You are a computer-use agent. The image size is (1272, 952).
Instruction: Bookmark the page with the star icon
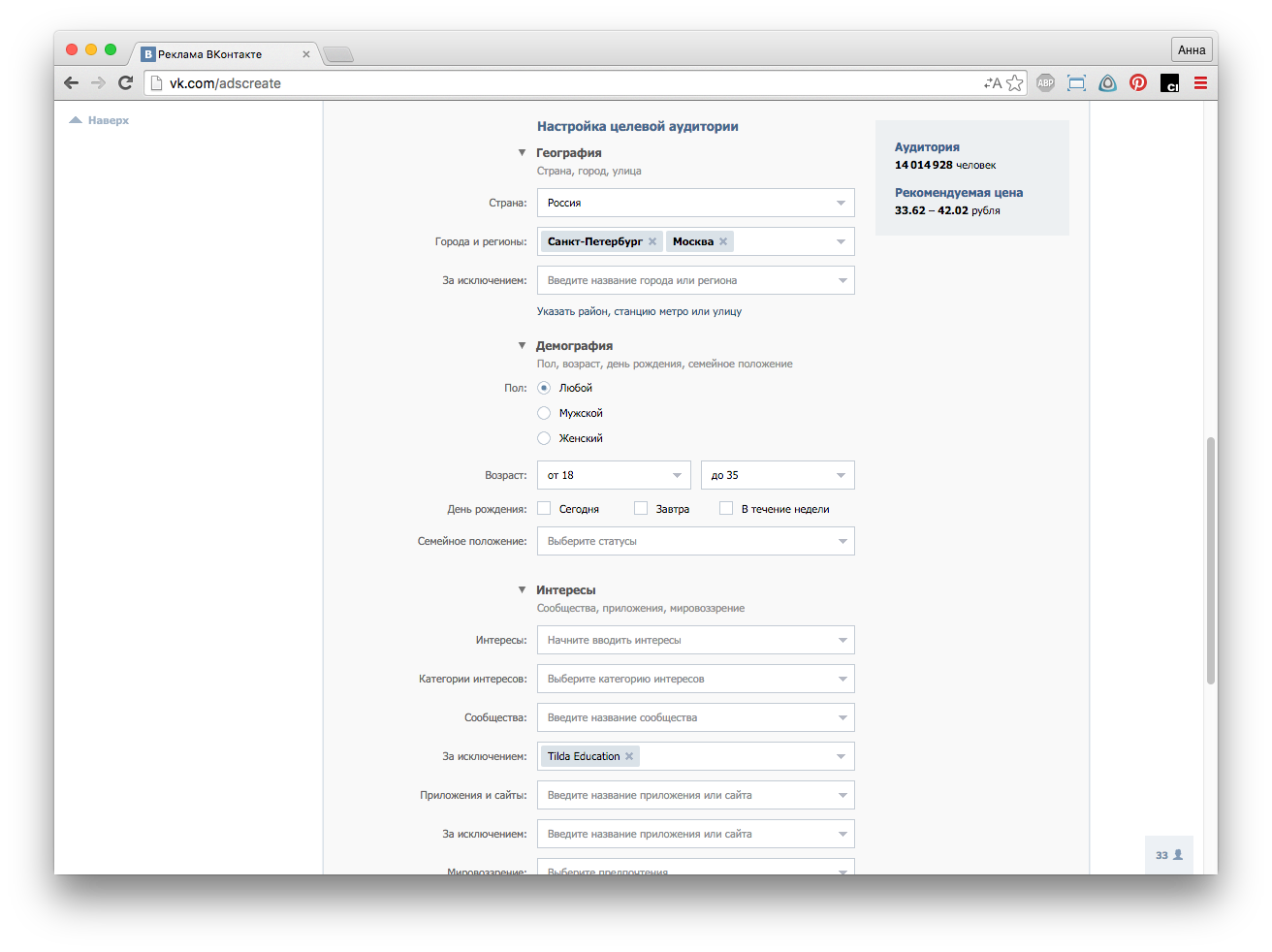tap(1015, 83)
